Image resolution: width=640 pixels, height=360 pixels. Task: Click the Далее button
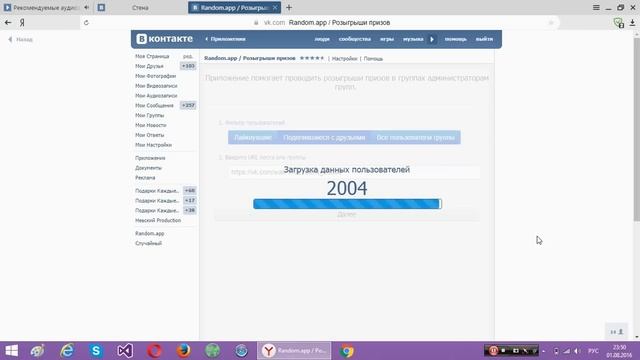(347, 214)
